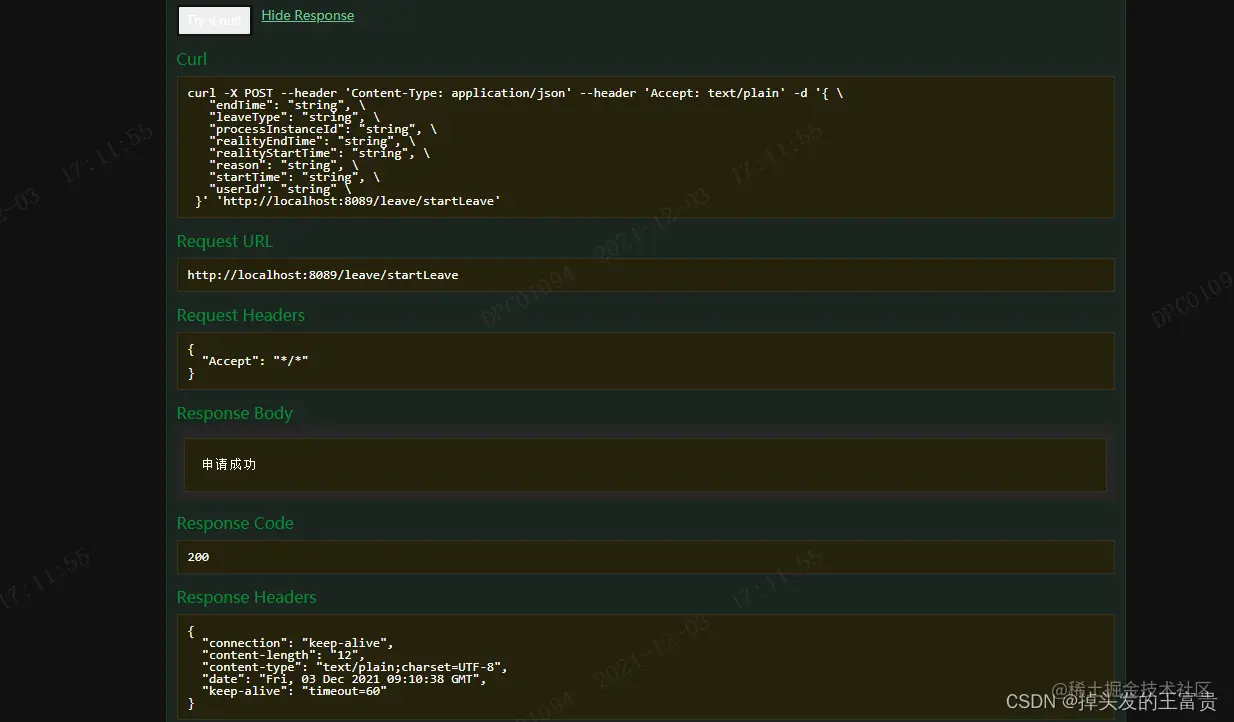Click the "connection": "keep-alive" header line

click(x=297, y=643)
